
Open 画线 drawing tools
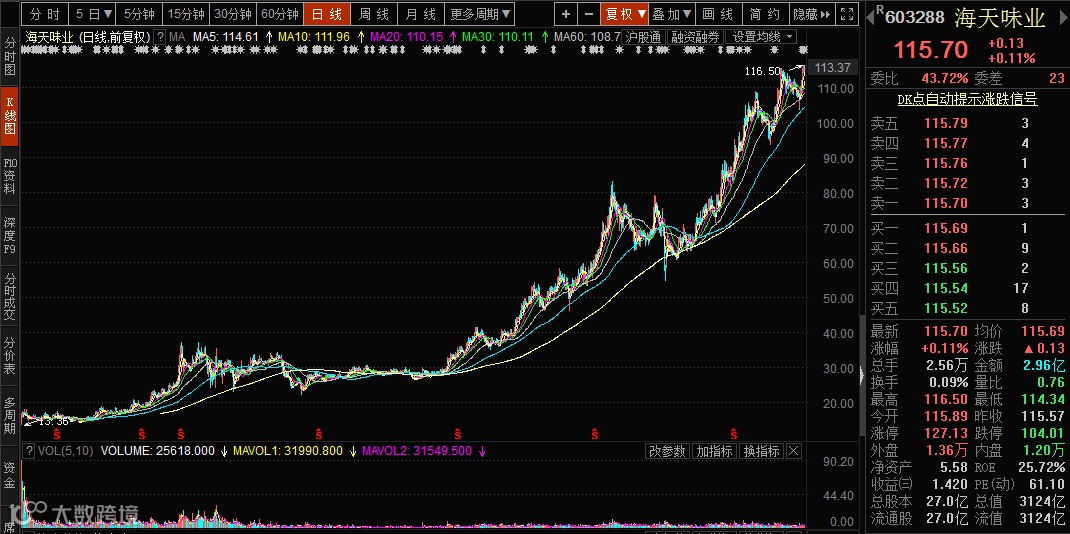point(718,14)
